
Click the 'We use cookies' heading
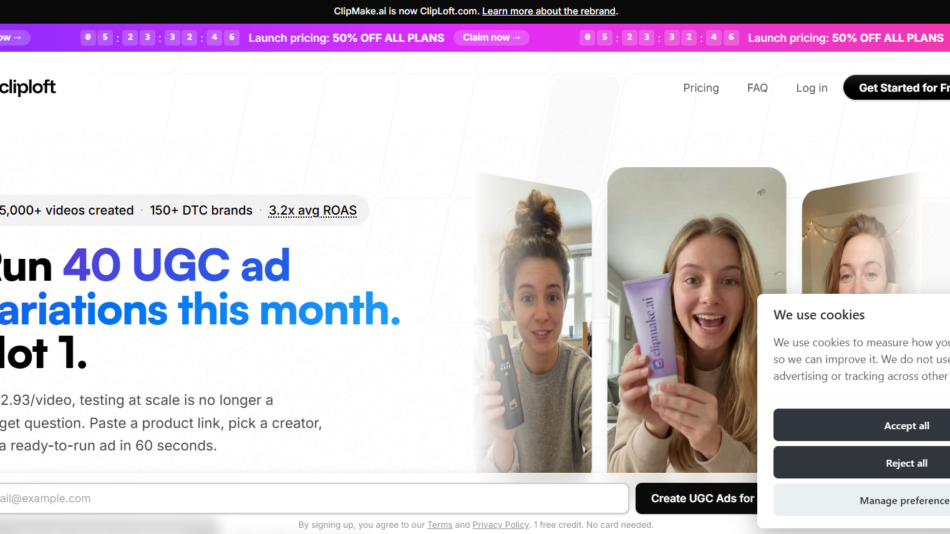click(819, 315)
